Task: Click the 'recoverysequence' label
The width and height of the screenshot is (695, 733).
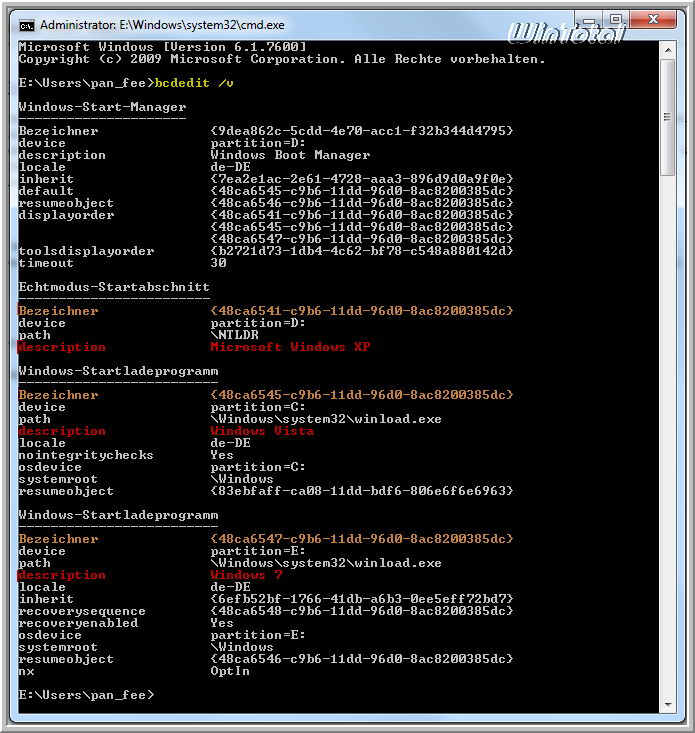Action: click(82, 611)
